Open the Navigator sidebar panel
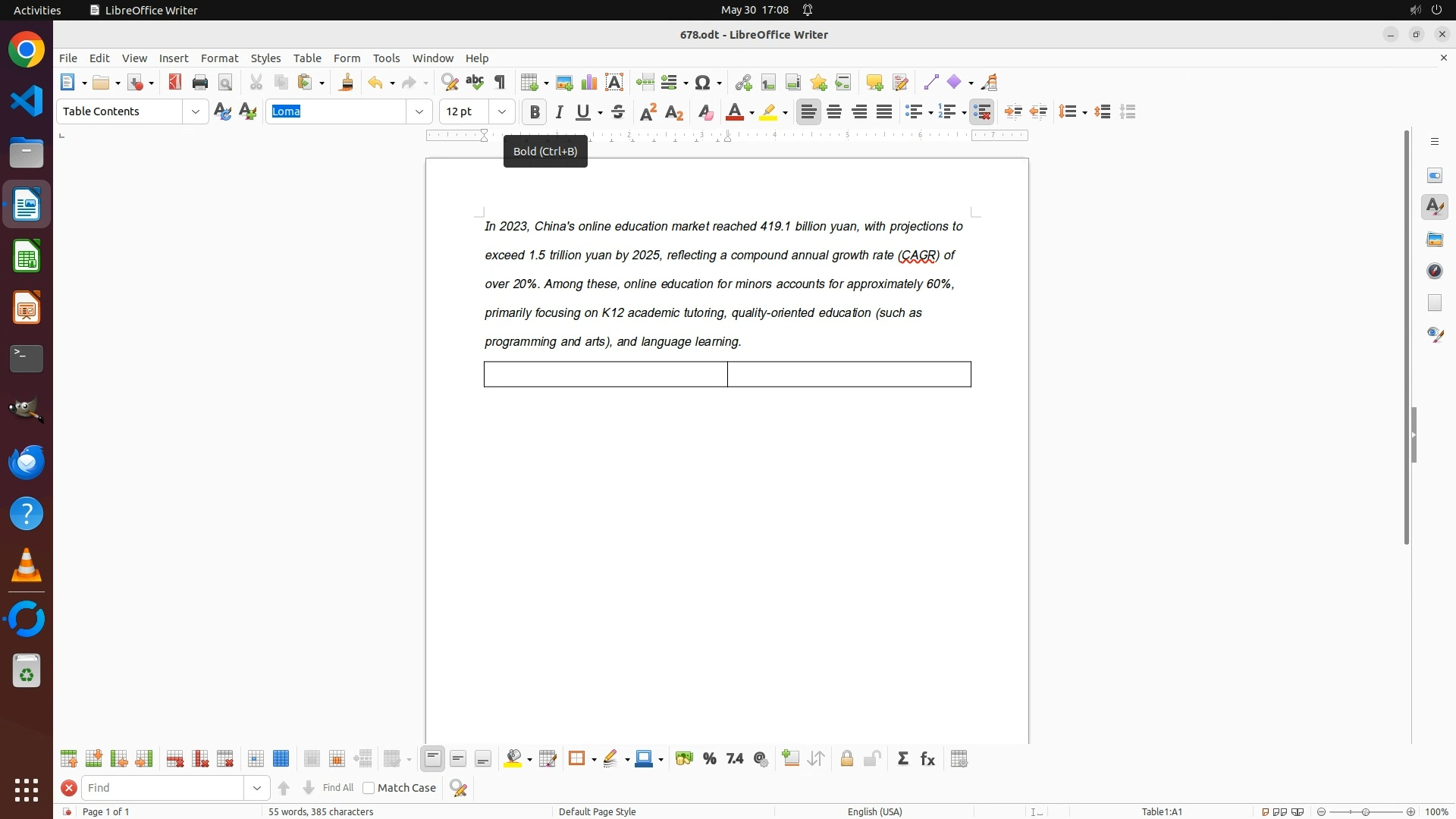Image resolution: width=1456 pixels, height=819 pixels. (x=1434, y=271)
